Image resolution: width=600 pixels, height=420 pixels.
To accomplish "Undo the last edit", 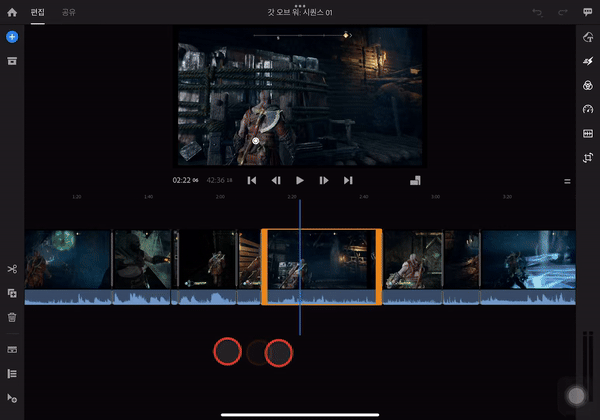I will [x=537, y=13].
